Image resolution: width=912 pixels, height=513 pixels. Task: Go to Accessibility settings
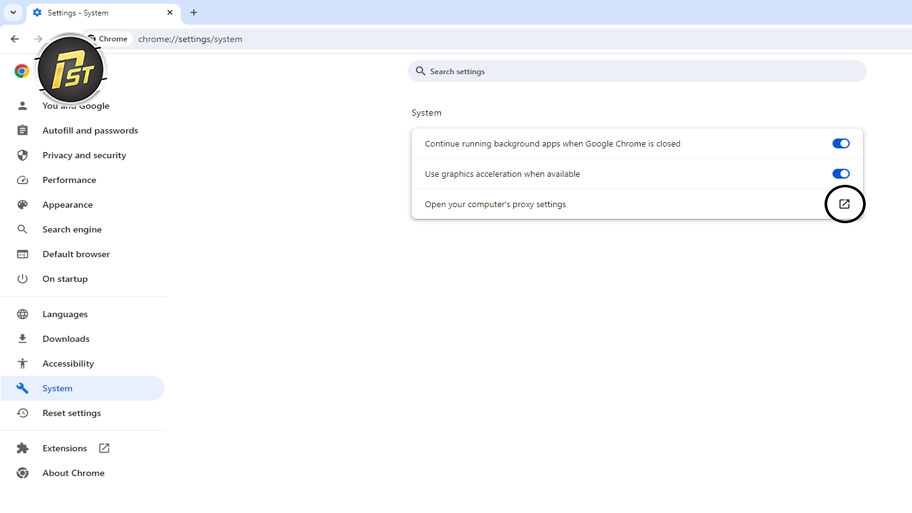click(68, 364)
